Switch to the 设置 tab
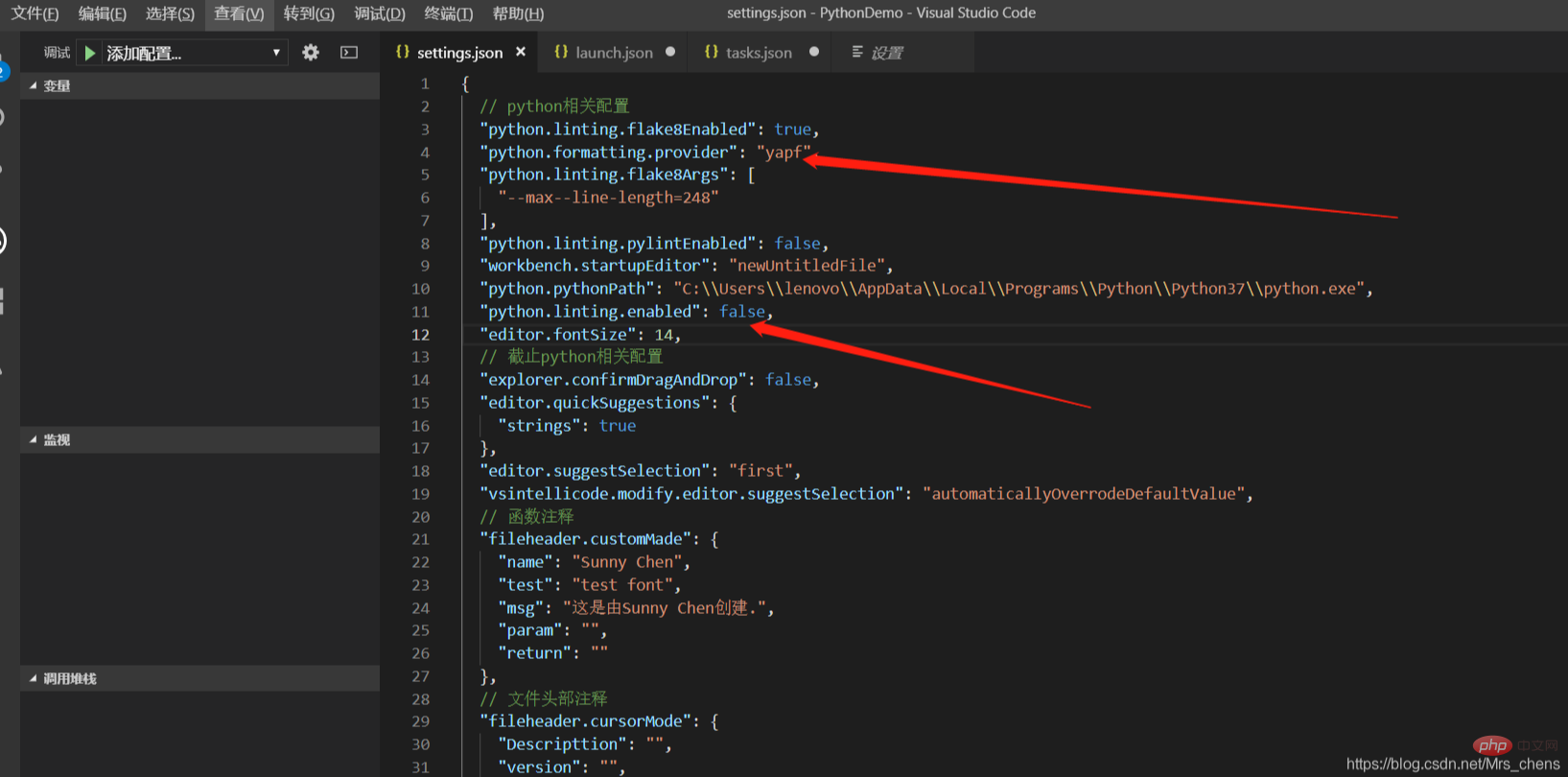The image size is (1568, 777). pyautogui.click(x=886, y=53)
